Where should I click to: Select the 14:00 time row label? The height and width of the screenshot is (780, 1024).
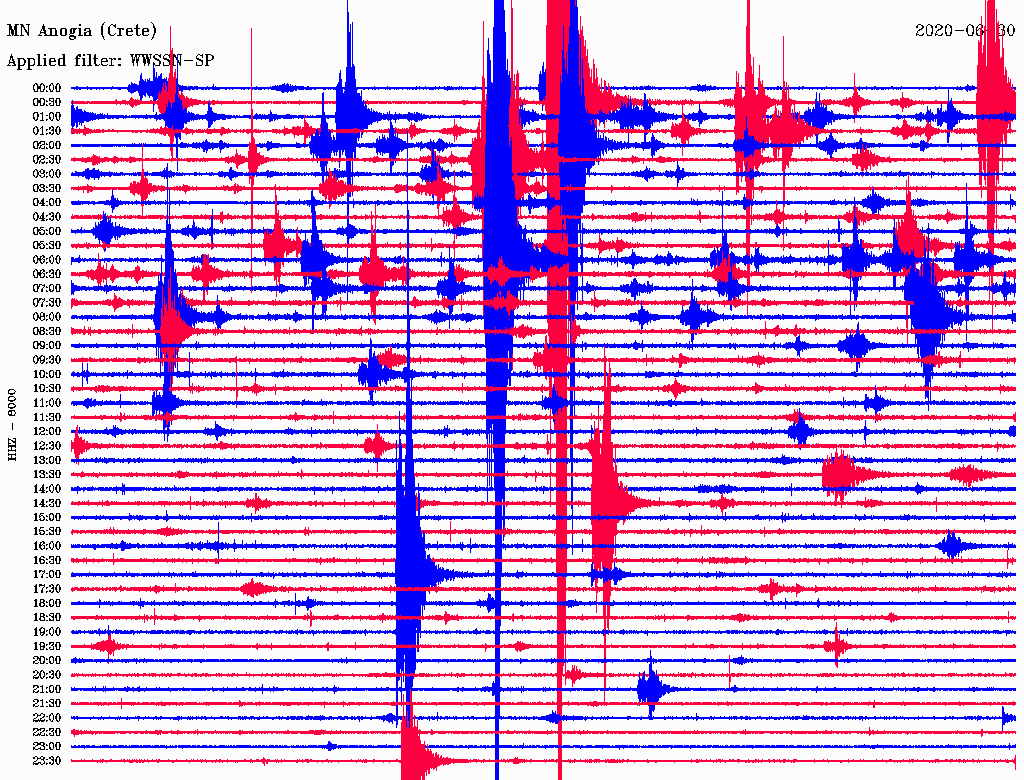pos(47,489)
